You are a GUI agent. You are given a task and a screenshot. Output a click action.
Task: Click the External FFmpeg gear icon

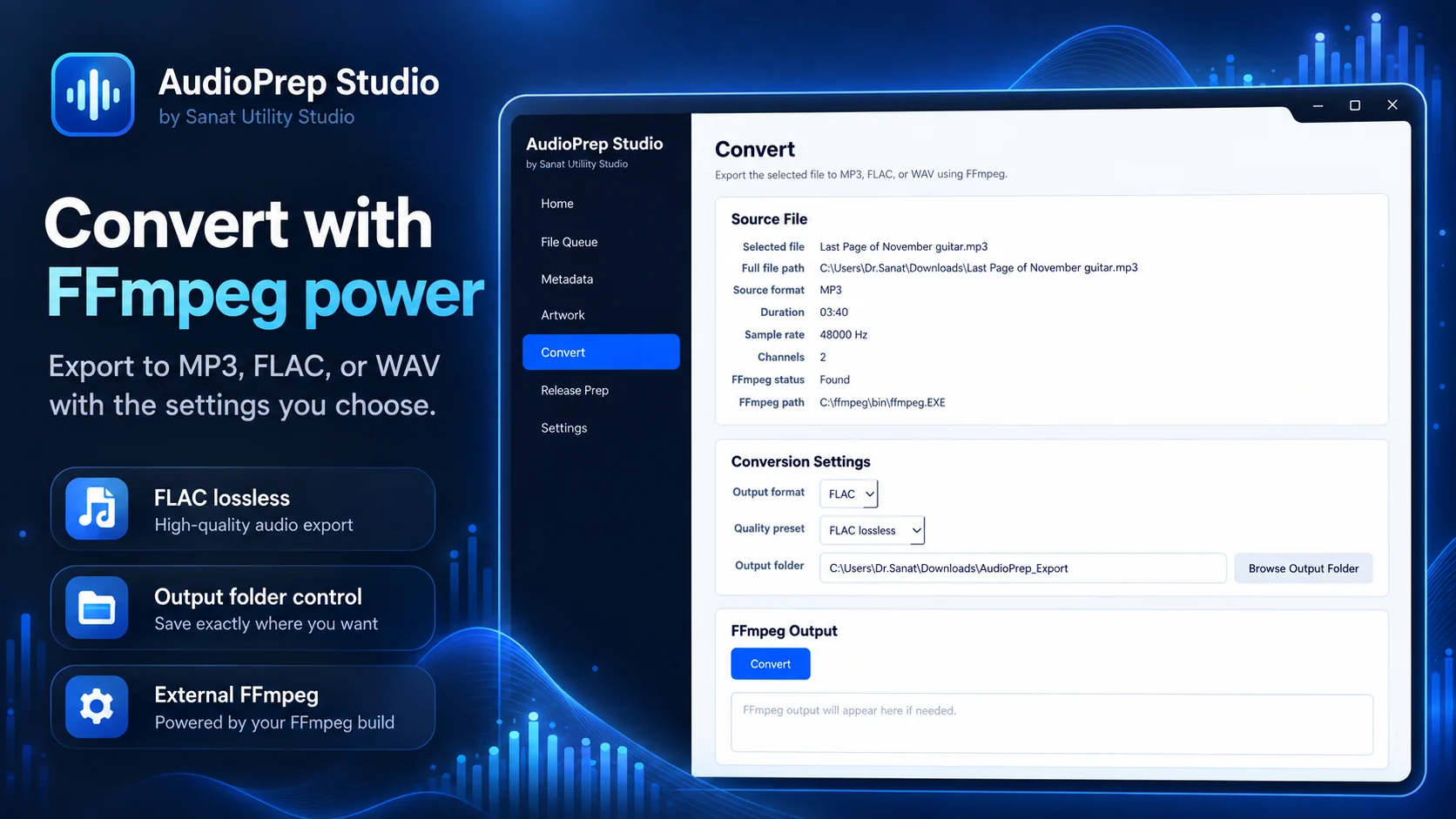pyautogui.click(x=97, y=707)
